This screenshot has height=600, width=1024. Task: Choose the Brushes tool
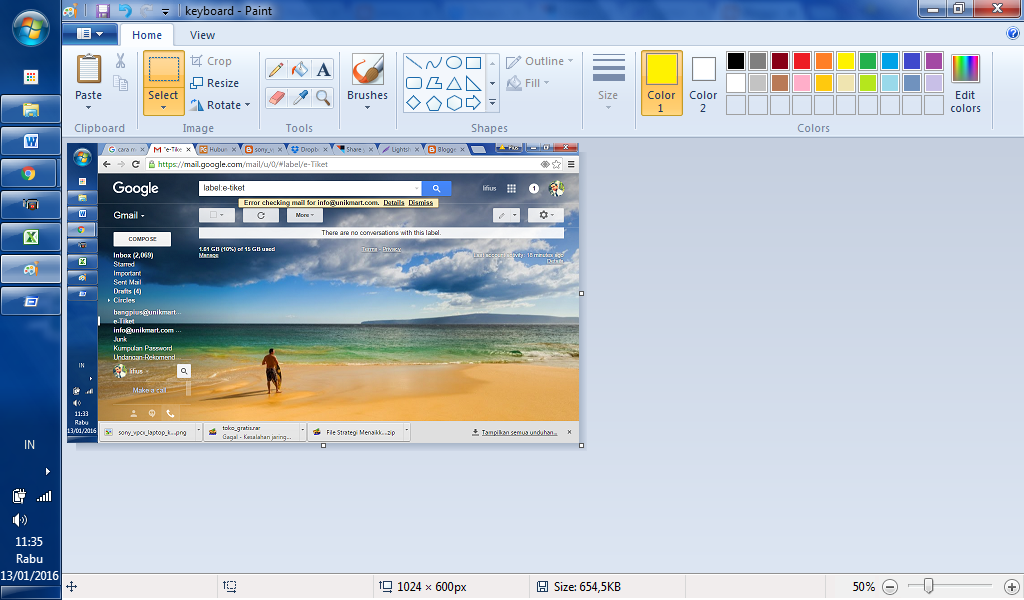(368, 70)
